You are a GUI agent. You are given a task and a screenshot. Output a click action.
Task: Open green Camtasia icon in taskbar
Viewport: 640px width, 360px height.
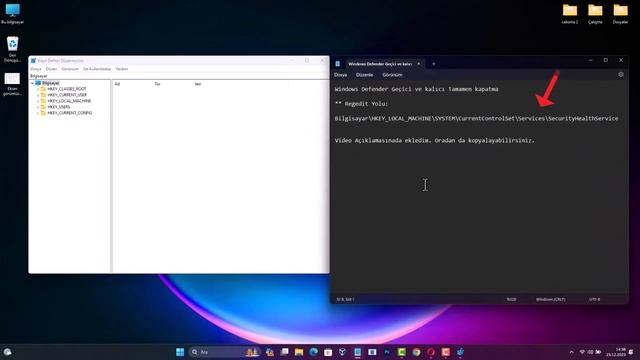[402, 352]
